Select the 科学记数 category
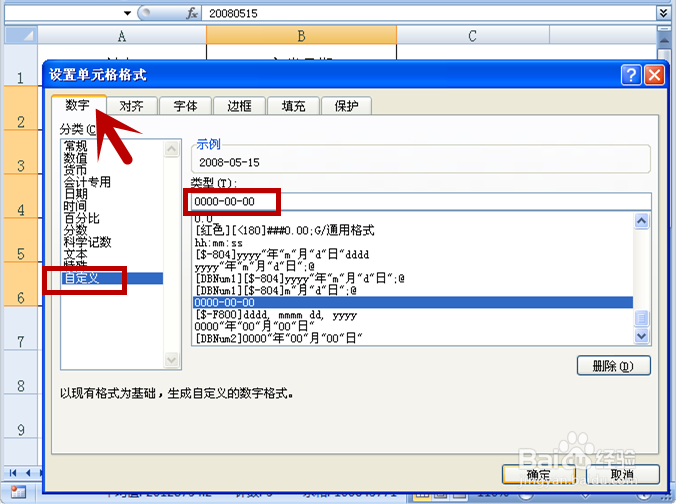The image size is (676, 504). click(x=88, y=242)
